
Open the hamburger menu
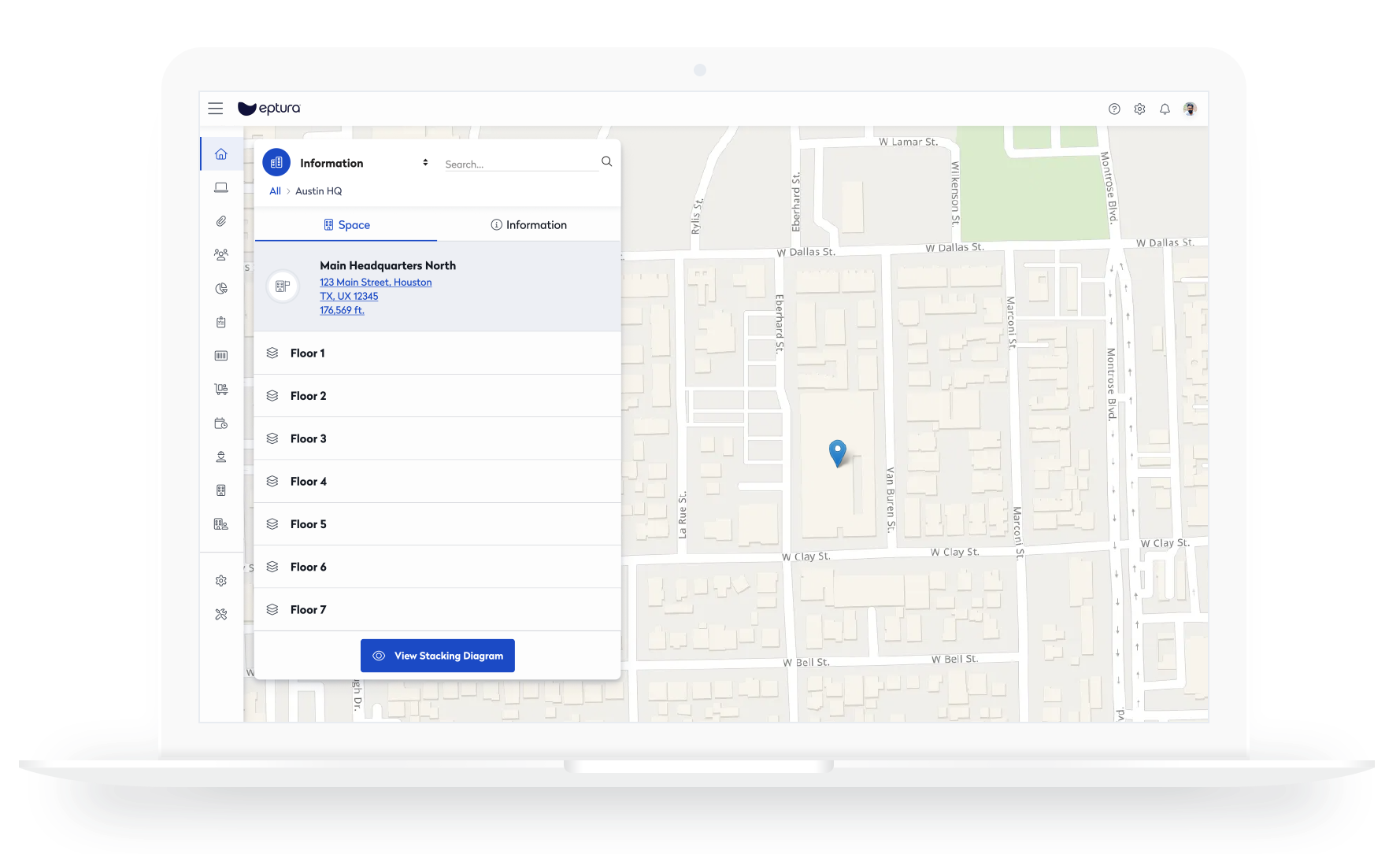pyautogui.click(x=215, y=109)
